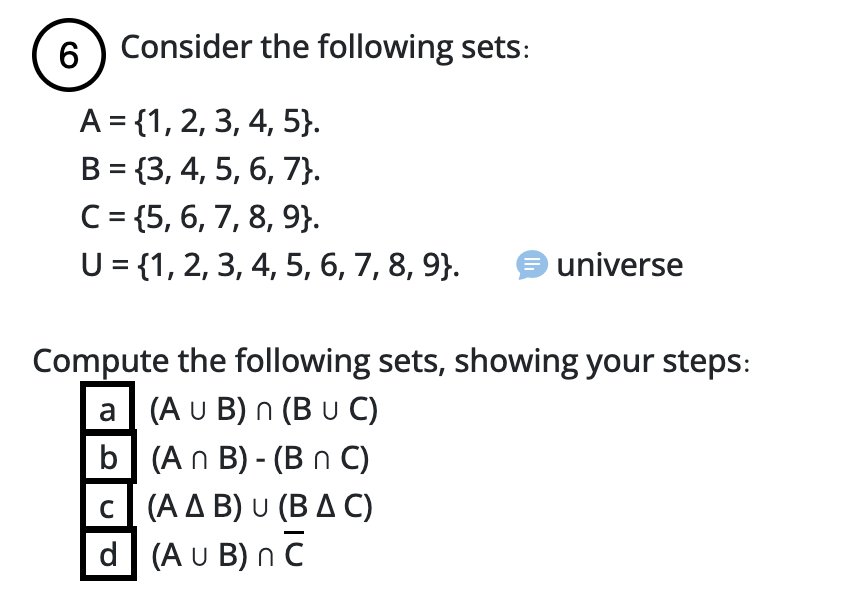The width and height of the screenshot is (859, 607).
Task: Select the boxed letter b label
Action: pos(108,457)
